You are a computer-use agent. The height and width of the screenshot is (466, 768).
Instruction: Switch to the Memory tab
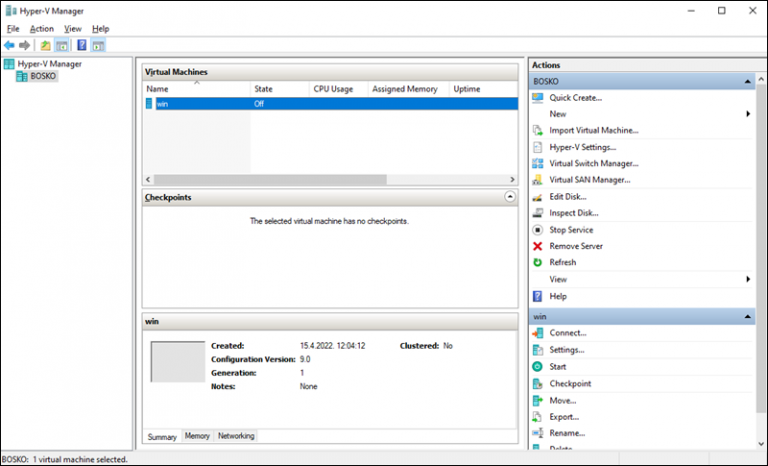[x=197, y=436]
